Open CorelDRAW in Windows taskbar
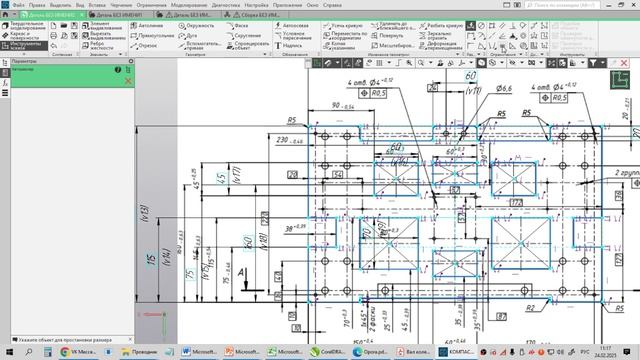The height and width of the screenshot is (360, 640). point(328,351)
